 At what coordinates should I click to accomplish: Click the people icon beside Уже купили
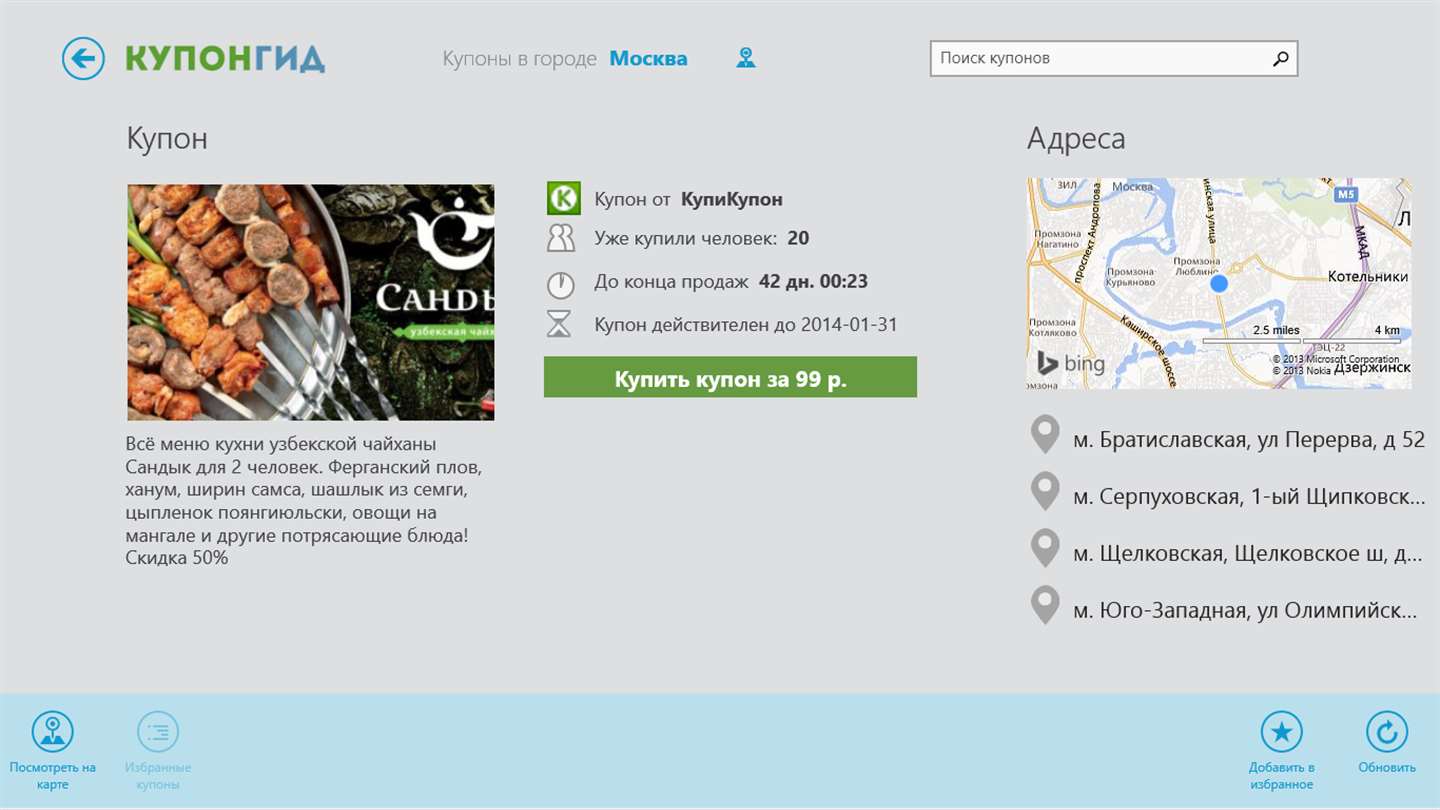(x=561, y=238)
